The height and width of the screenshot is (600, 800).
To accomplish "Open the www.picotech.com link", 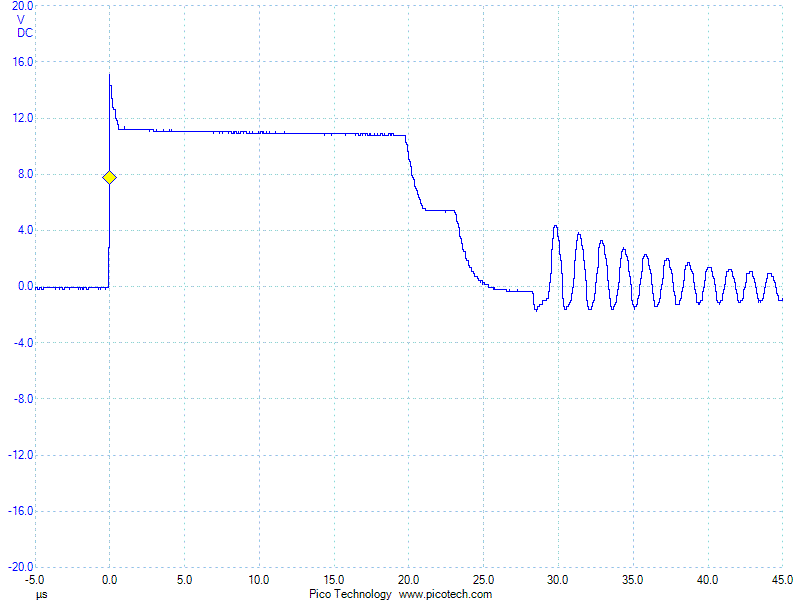I will click(445, 594).
